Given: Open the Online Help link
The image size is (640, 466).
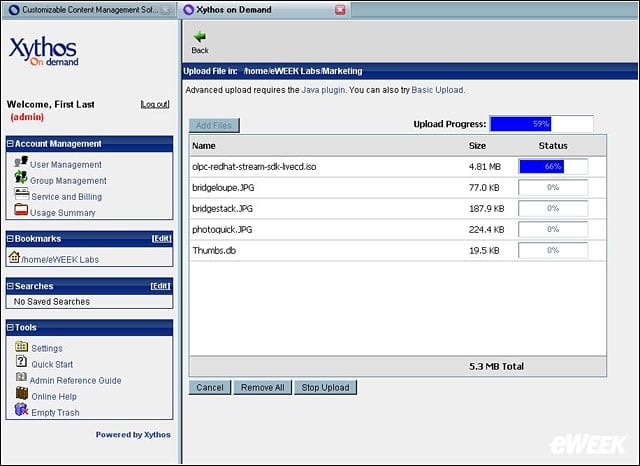Looking at the screenshot, I should [x=54, y=396].
